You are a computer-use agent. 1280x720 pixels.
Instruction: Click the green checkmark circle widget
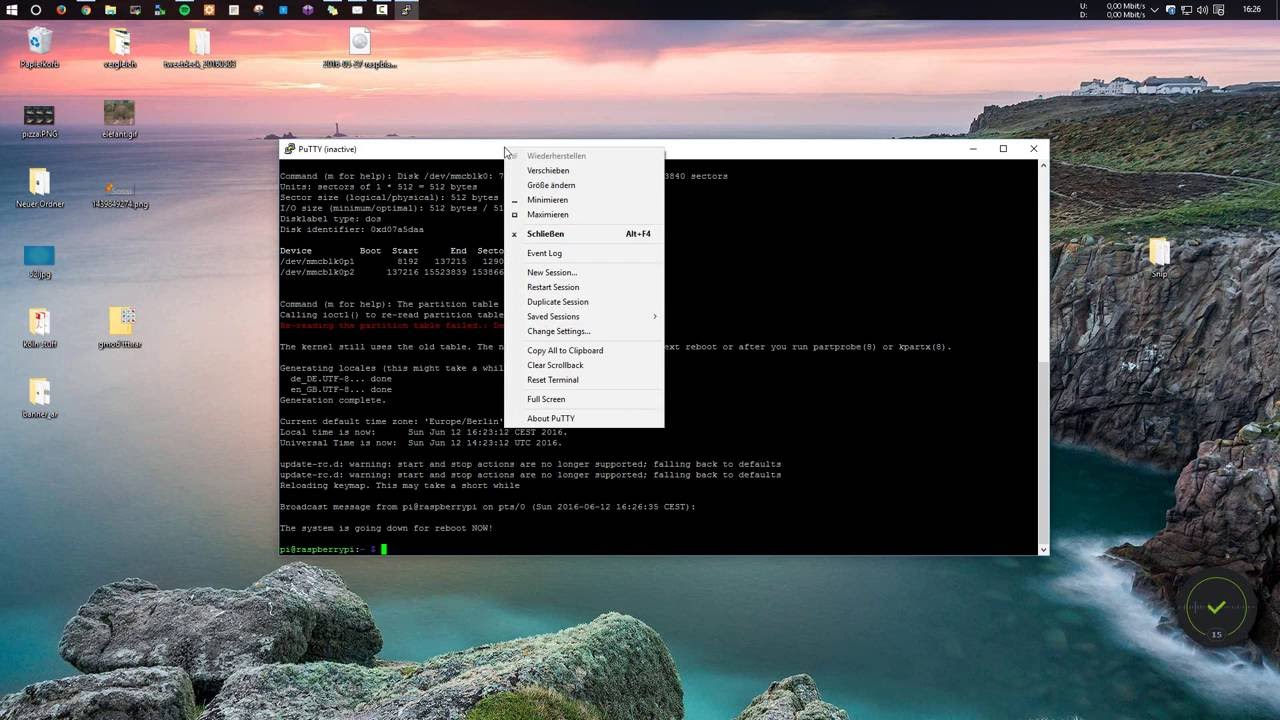pos(1216,607)
